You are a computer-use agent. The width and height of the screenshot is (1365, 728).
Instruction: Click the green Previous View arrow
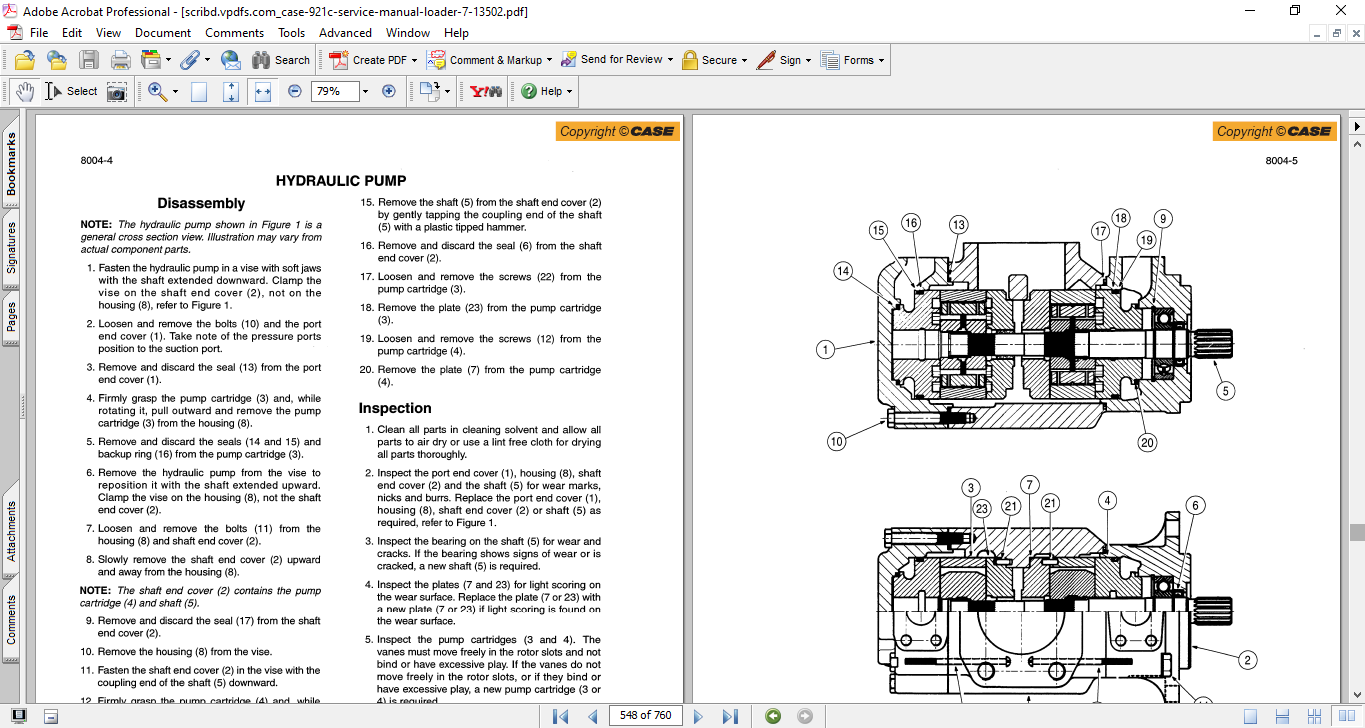click(x=773, y=716)
